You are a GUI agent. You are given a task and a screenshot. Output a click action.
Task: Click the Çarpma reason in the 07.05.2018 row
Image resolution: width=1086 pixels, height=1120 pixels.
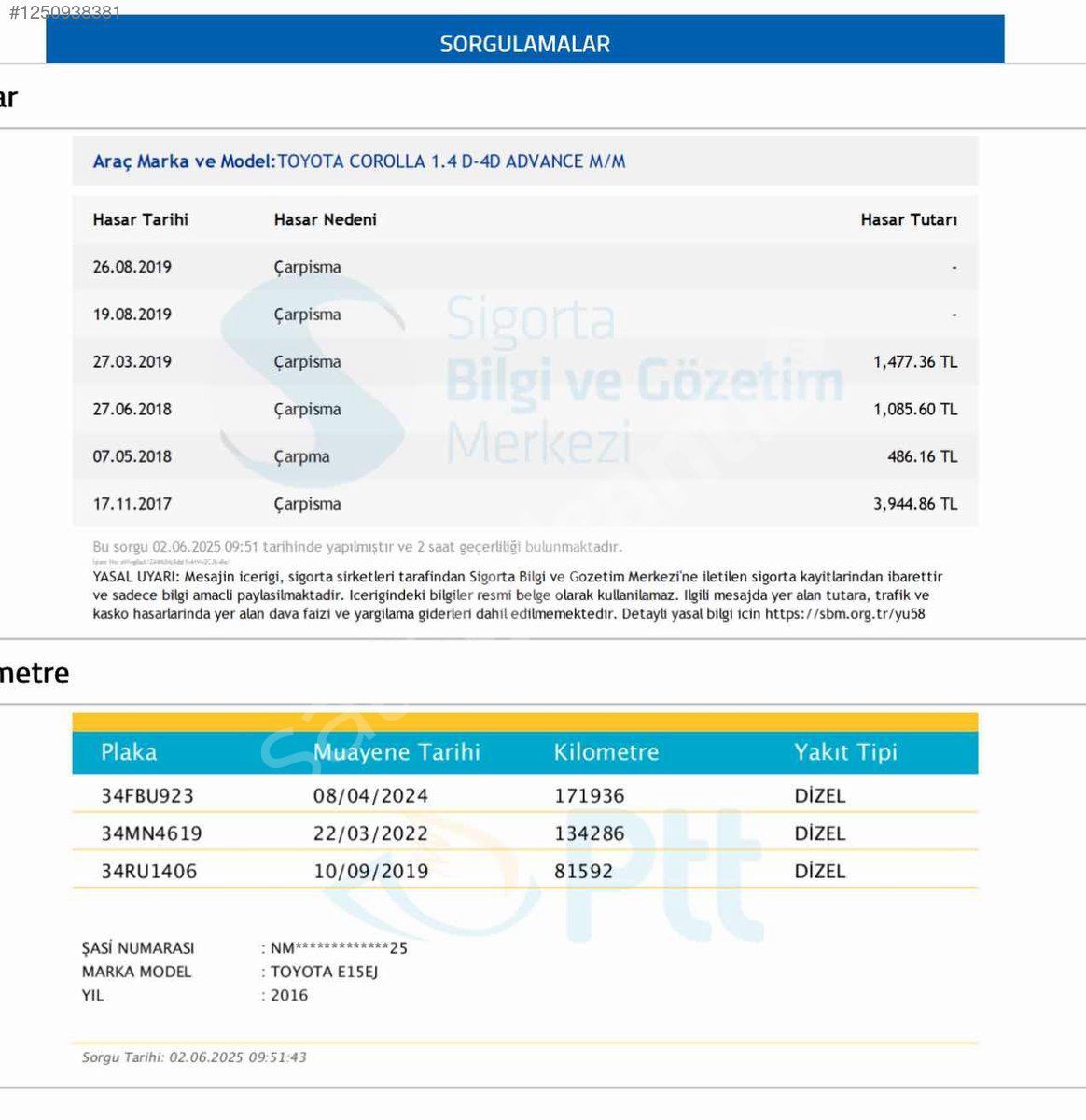(301, 457)
